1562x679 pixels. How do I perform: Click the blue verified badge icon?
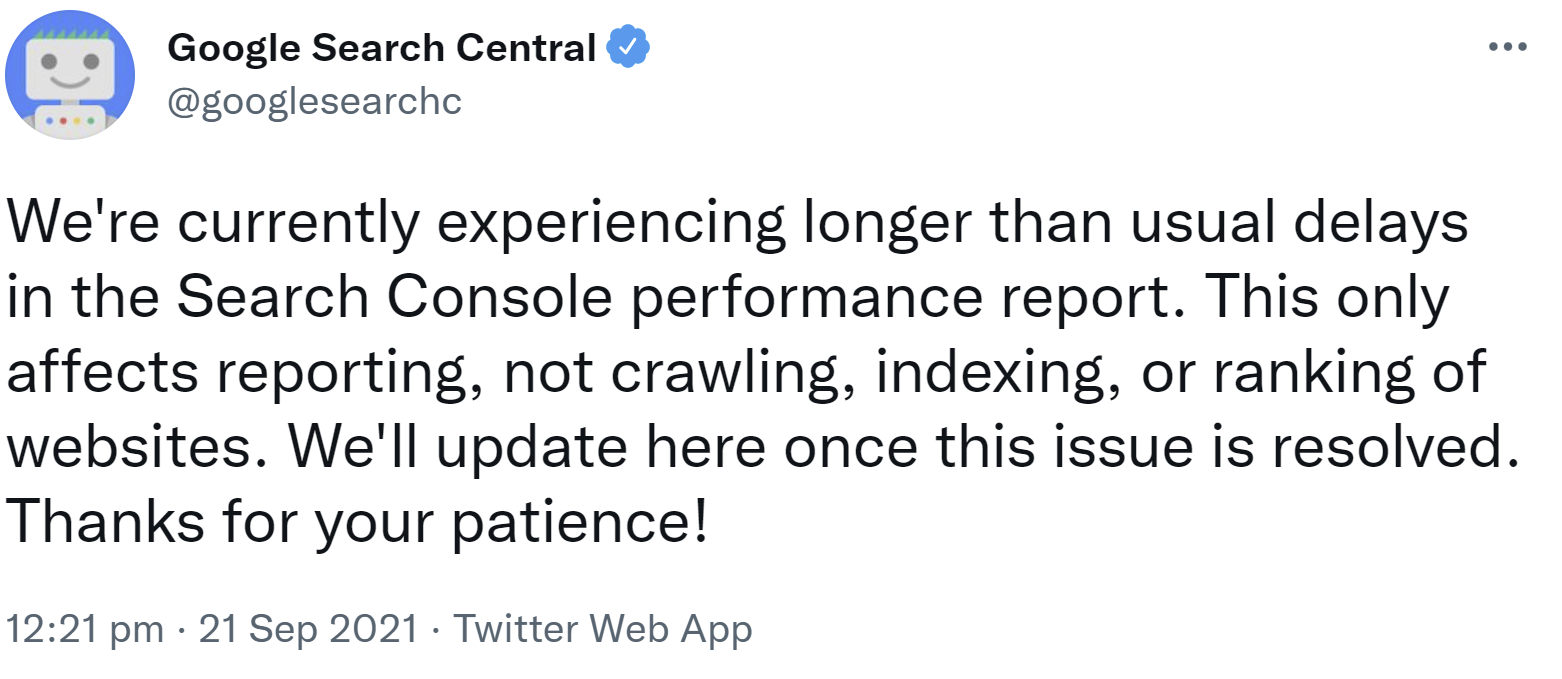pos(631,47)
